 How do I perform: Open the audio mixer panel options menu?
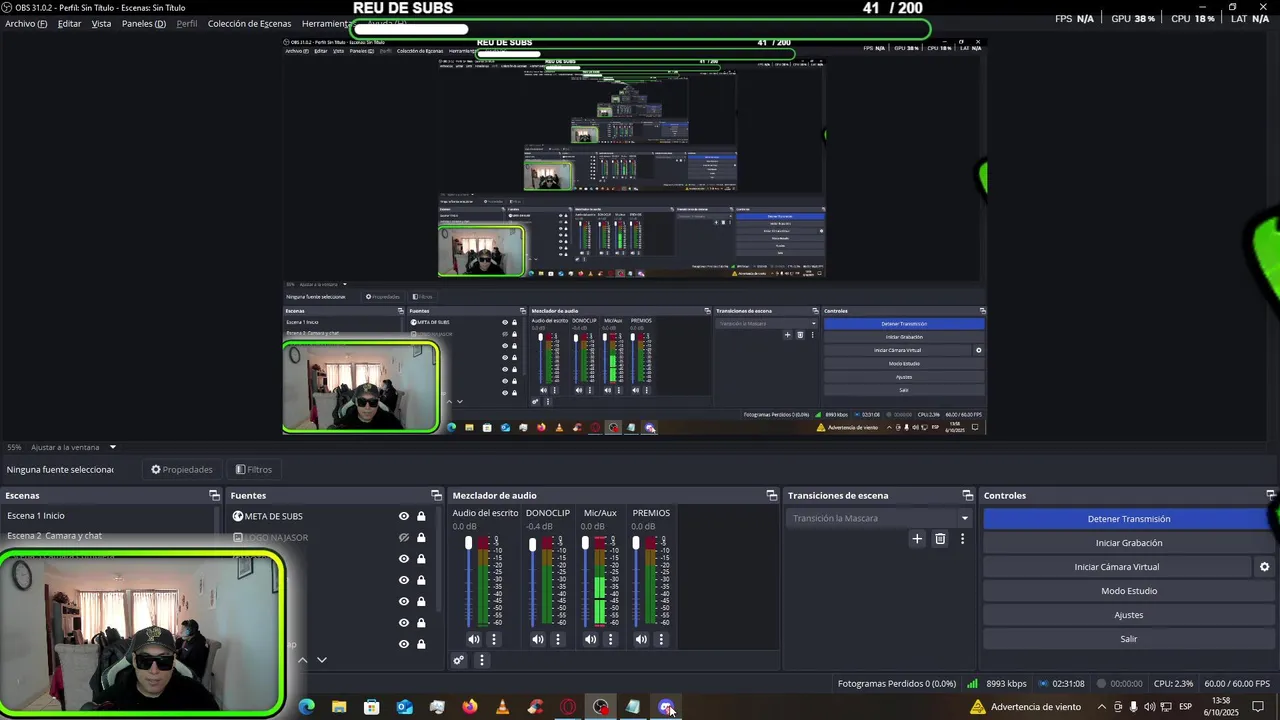481,660
